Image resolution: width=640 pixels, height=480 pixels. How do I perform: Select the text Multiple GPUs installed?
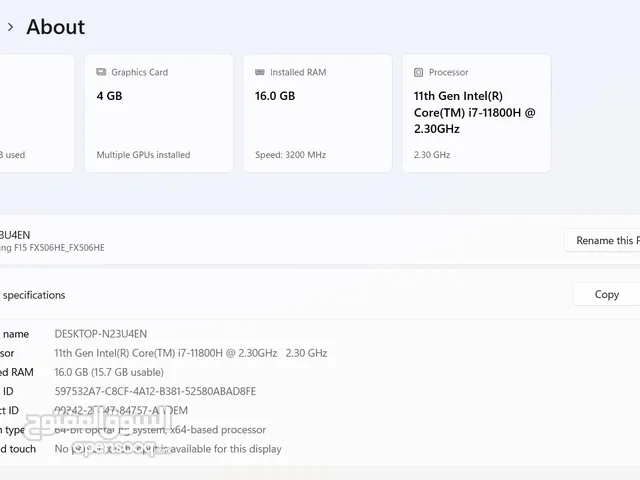point(143,155)
